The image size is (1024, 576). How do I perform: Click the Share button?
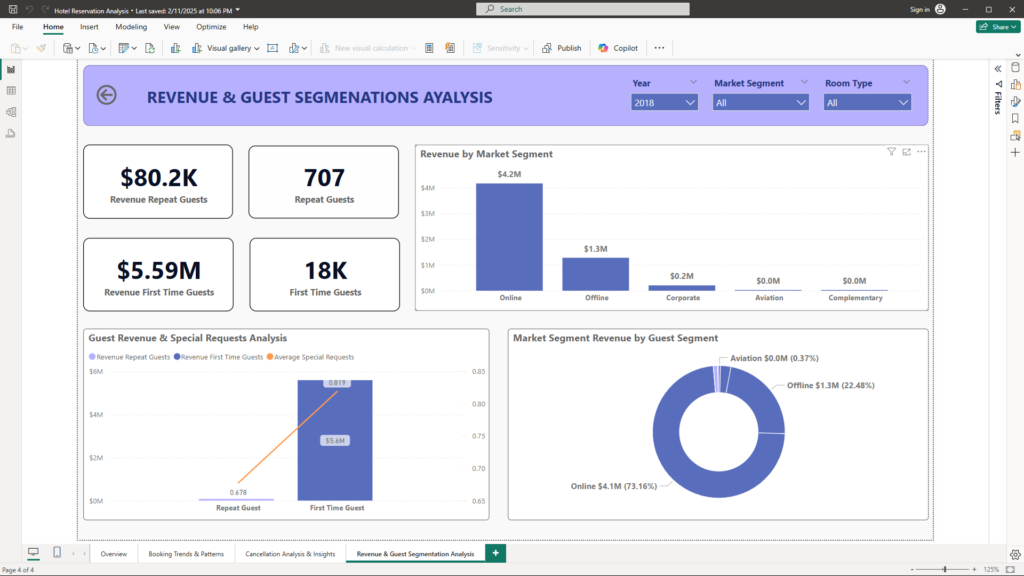[x=997, y=27]
